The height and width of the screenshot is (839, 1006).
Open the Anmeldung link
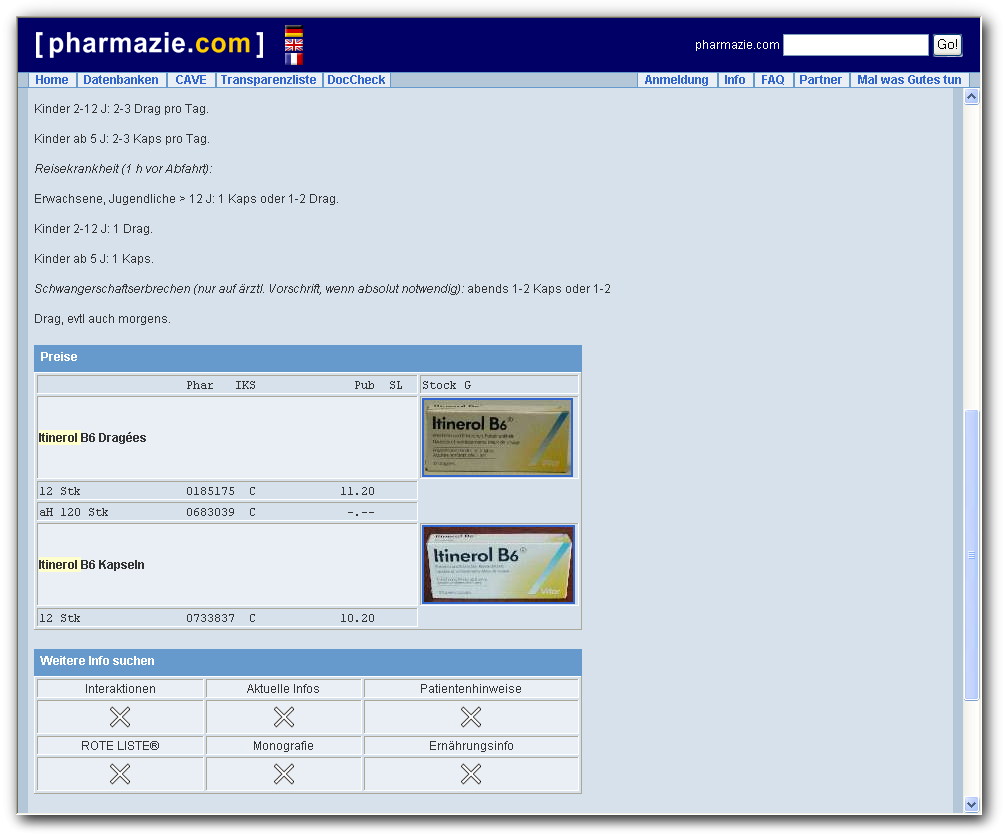pyautogui.click(x=677, y=80)
